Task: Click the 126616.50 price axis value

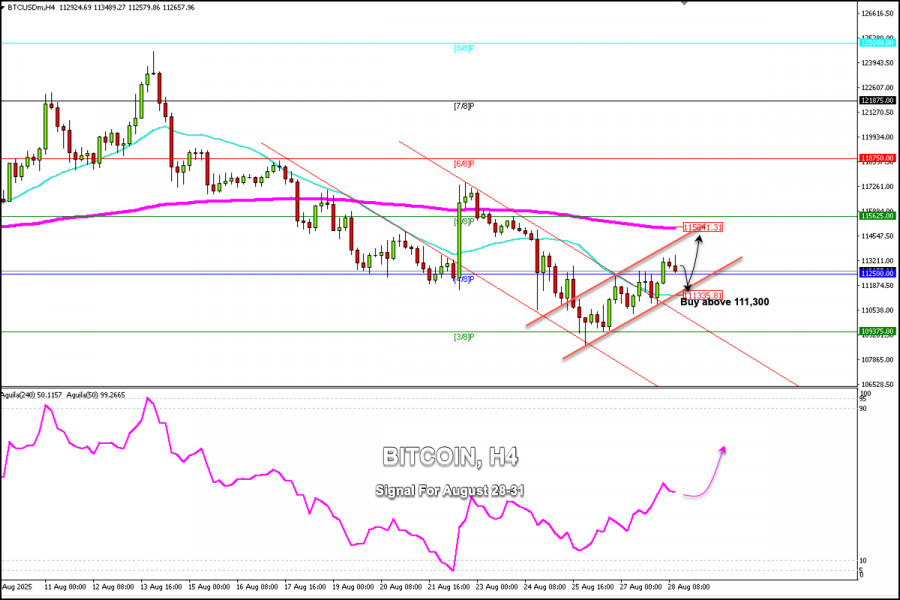Action: pos(877,13)
